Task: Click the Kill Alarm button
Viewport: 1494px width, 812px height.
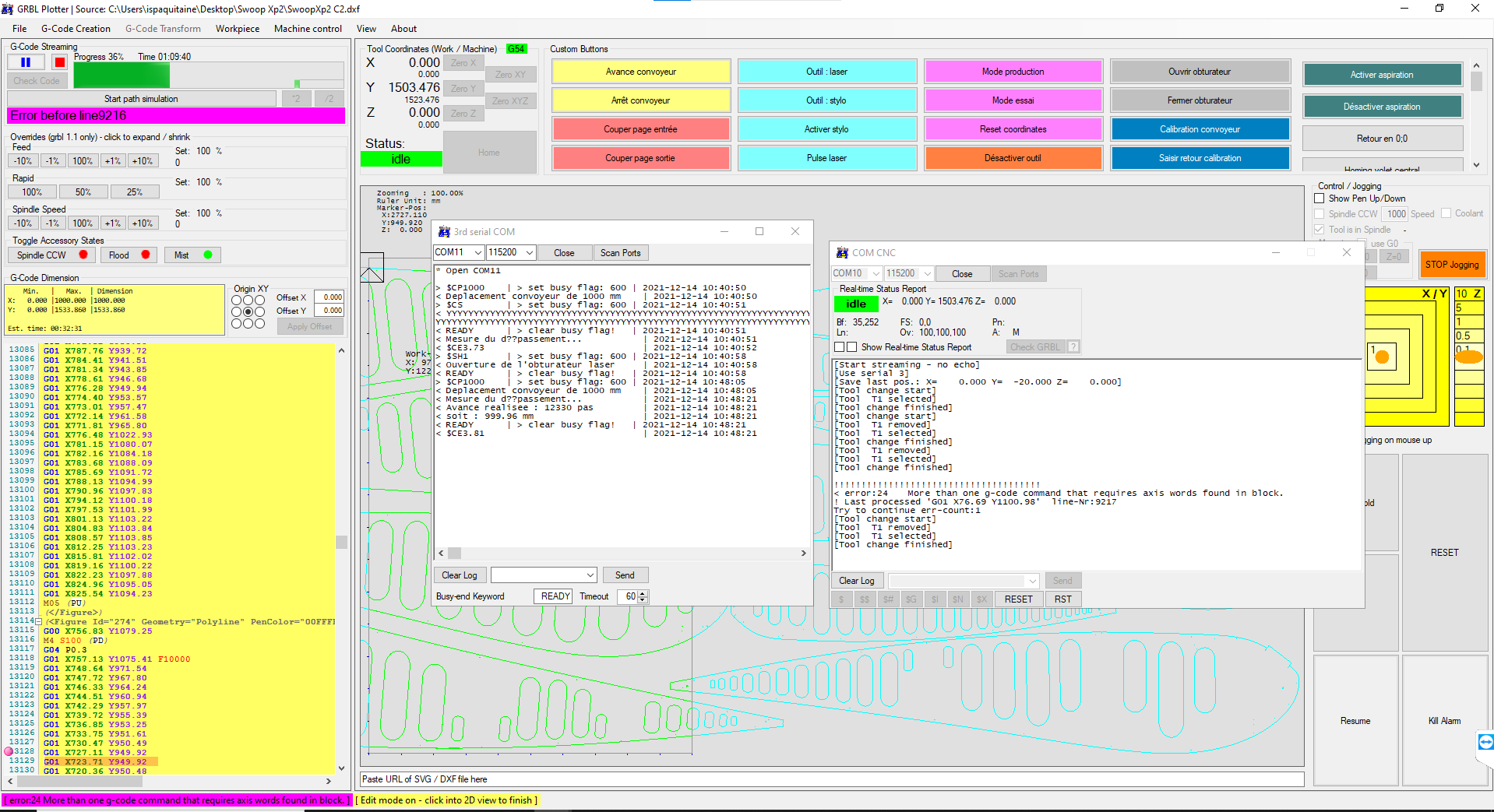Action: pos(1444,721)
